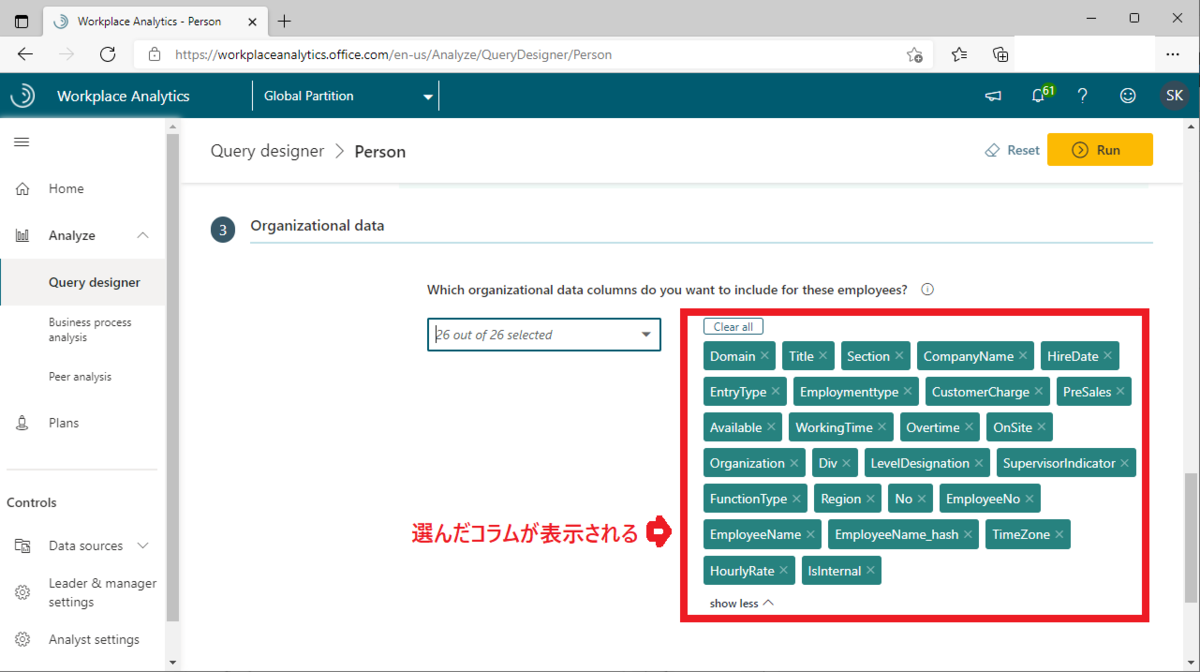The height and width of the screenshot is (672, 1200).
Task: Open the help question mark icon
Action: click(x=1082, y=96)
